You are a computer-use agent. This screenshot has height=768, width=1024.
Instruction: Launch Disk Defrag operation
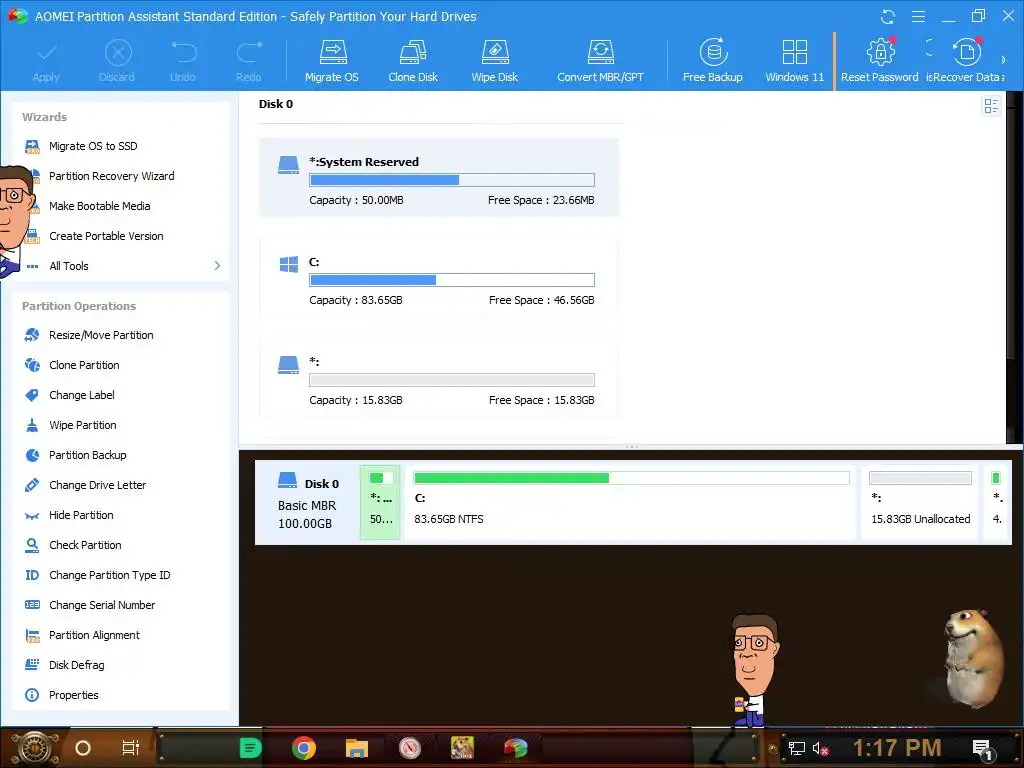pos(76,665)
